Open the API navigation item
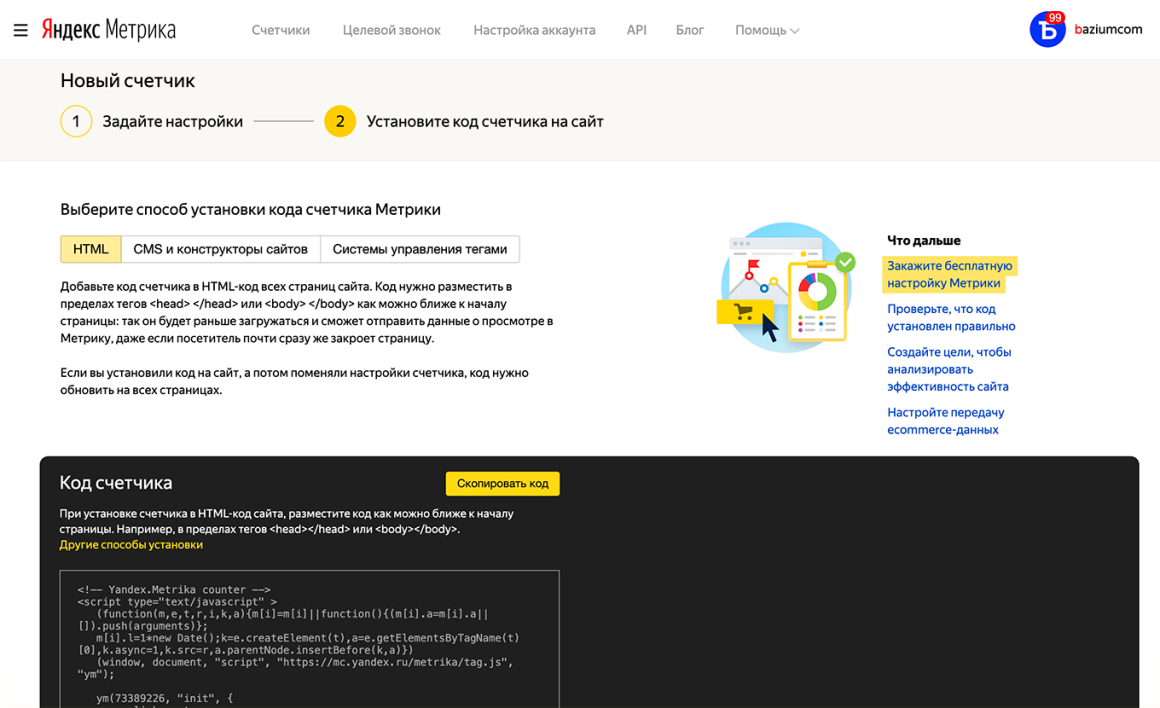Screen dimensions: 1160x708 coord(636,30)
